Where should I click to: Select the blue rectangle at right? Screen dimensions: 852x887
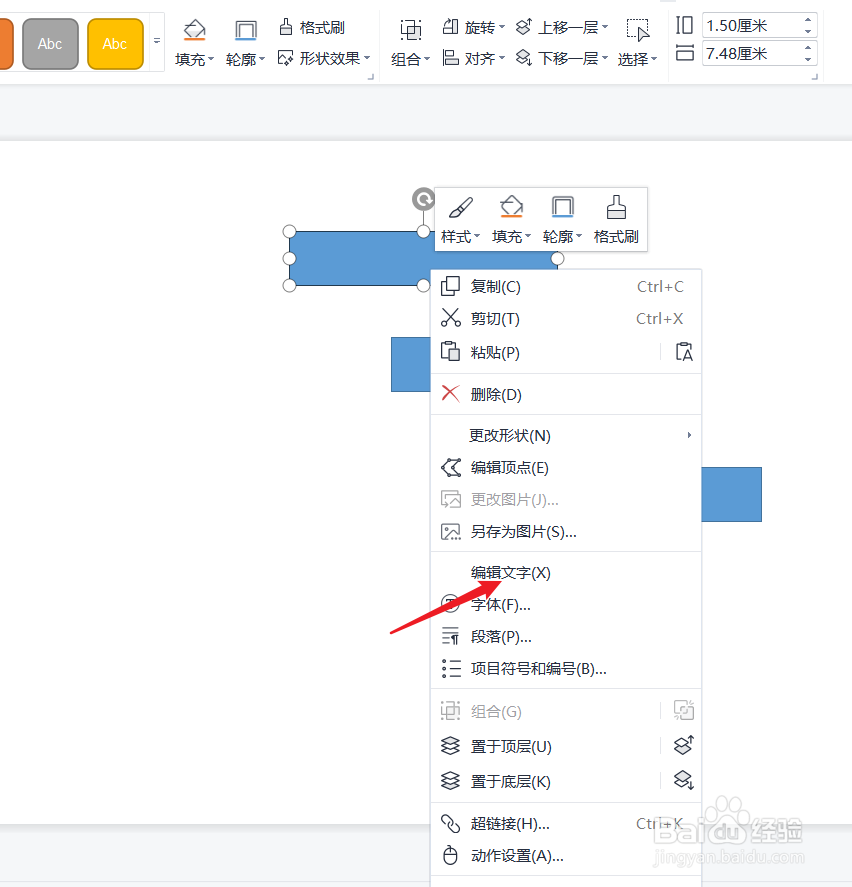click(x=731, y=494)
